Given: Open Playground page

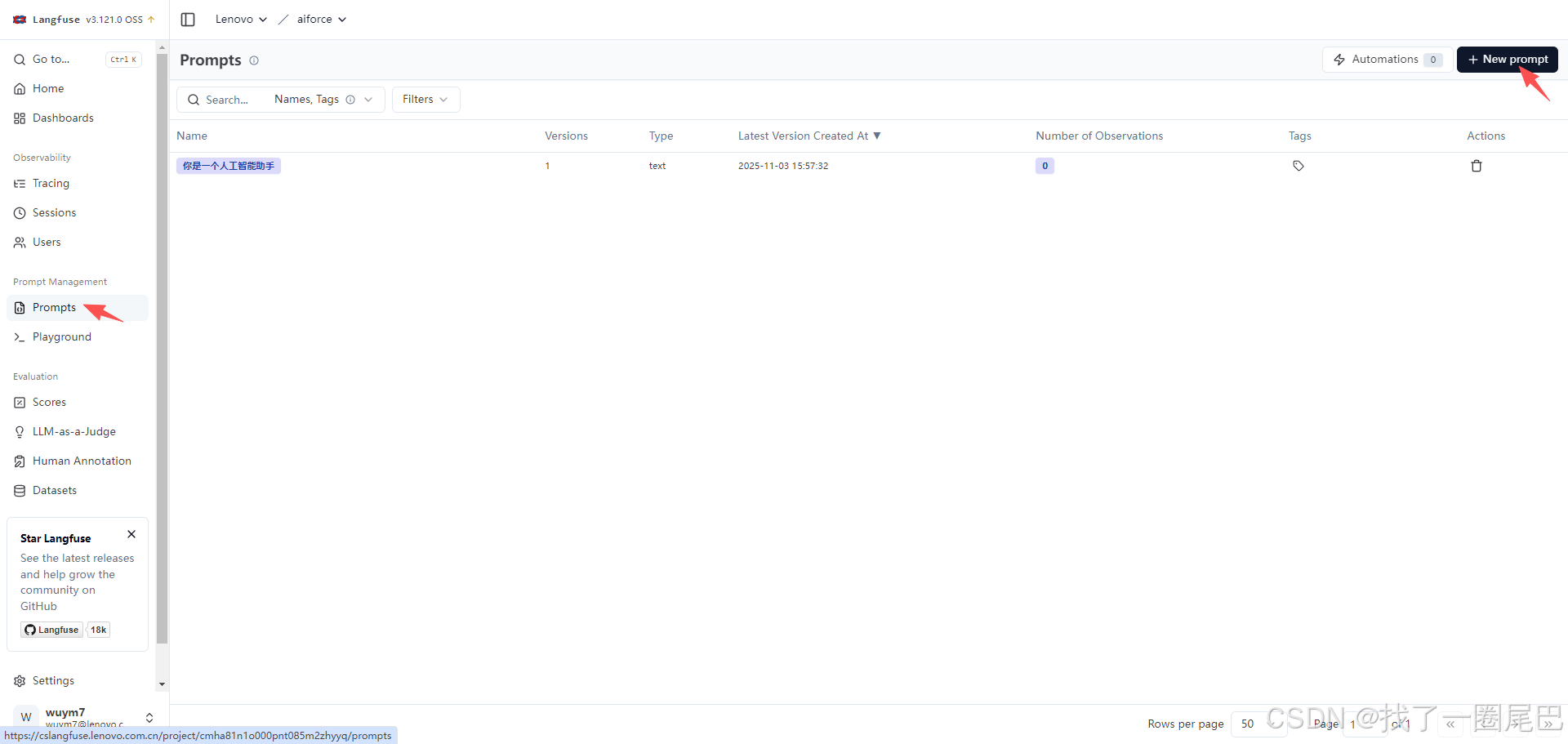Looking at the screenshot, I should [x=78, y=337].
